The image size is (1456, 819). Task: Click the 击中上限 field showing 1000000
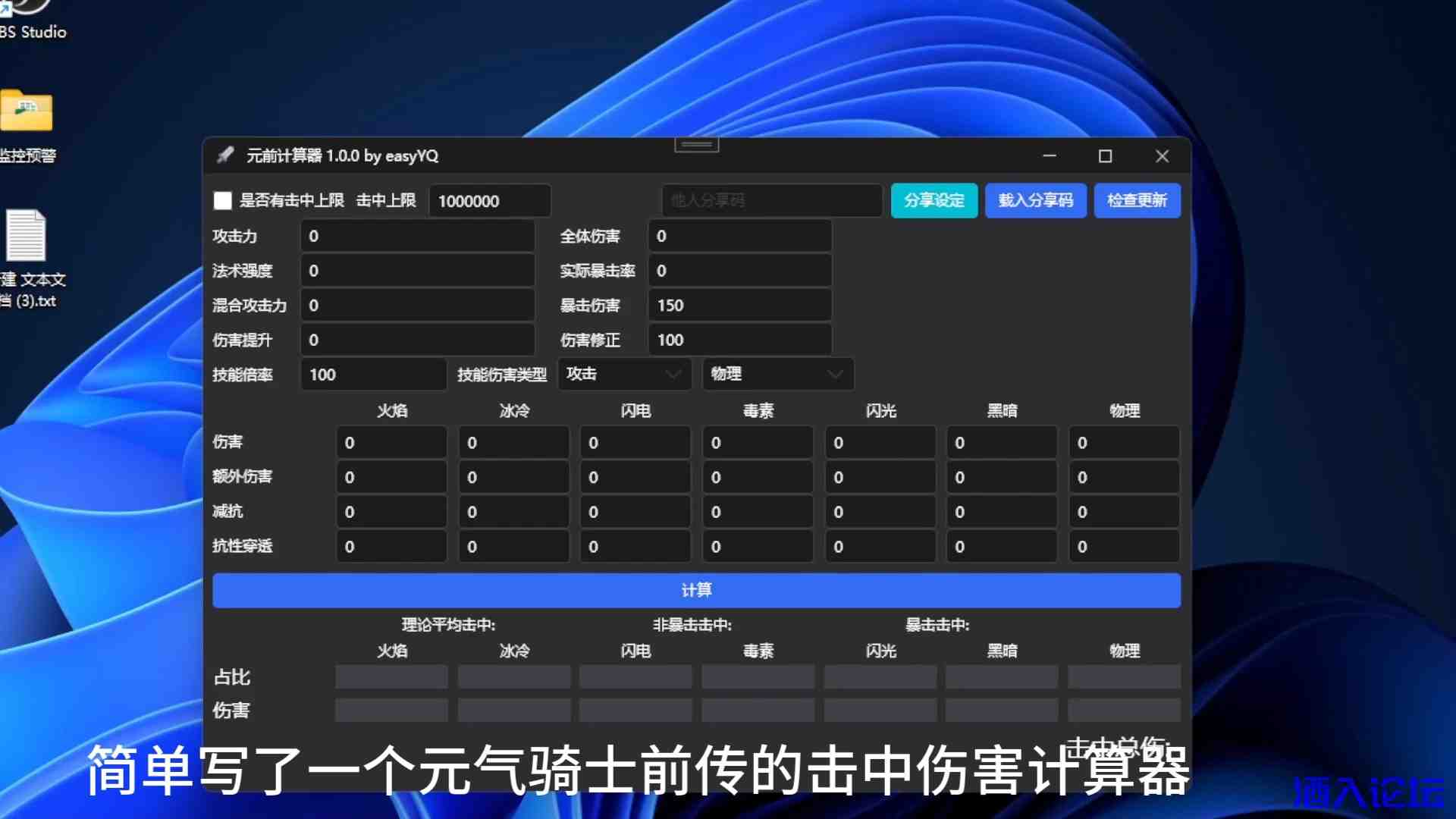coord(489,201)
